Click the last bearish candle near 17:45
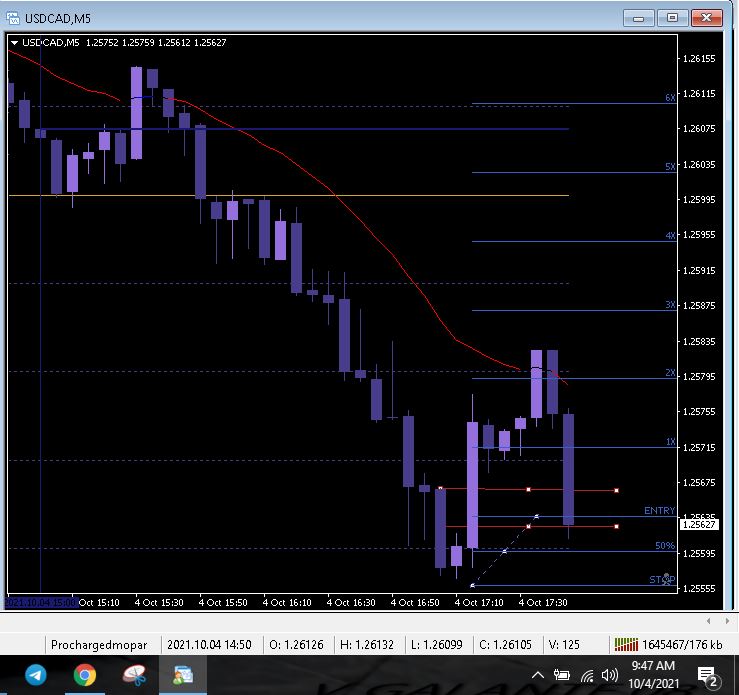739x695 pixels. (x=568, y=469)
